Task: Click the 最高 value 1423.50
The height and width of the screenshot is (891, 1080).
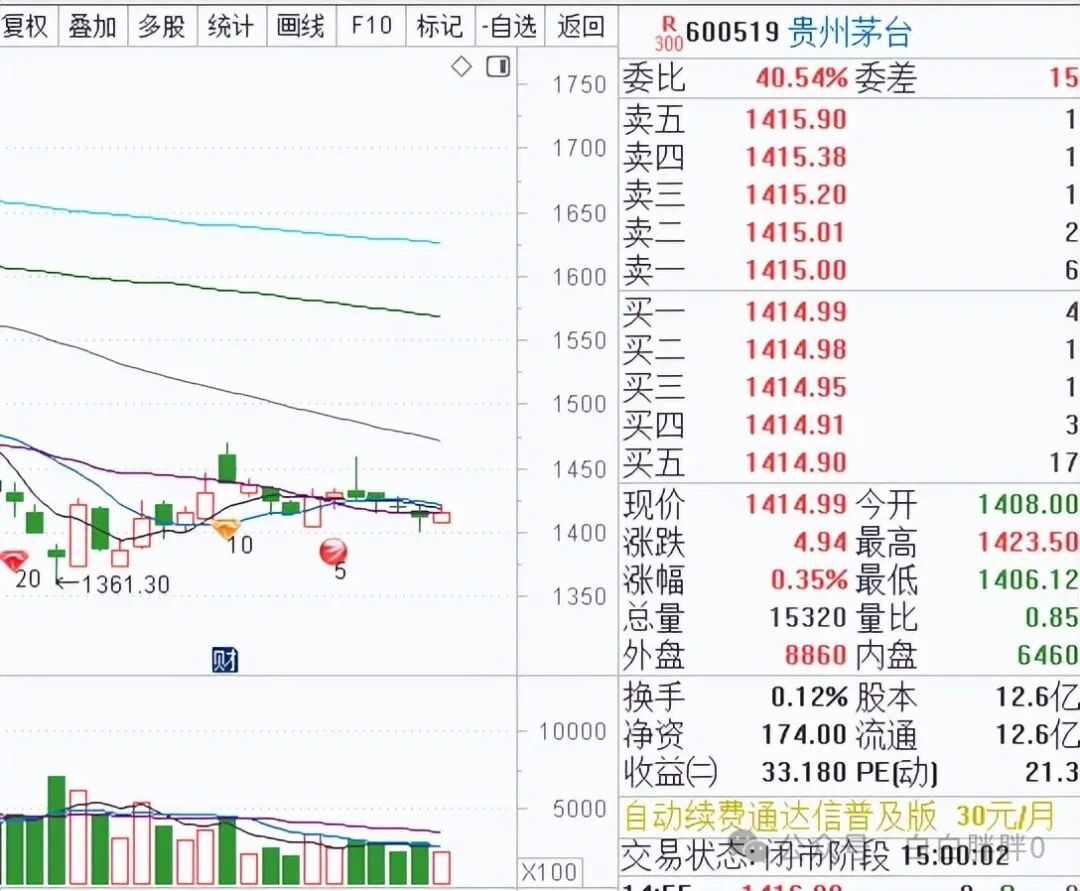Action: tap(1028, 543)
